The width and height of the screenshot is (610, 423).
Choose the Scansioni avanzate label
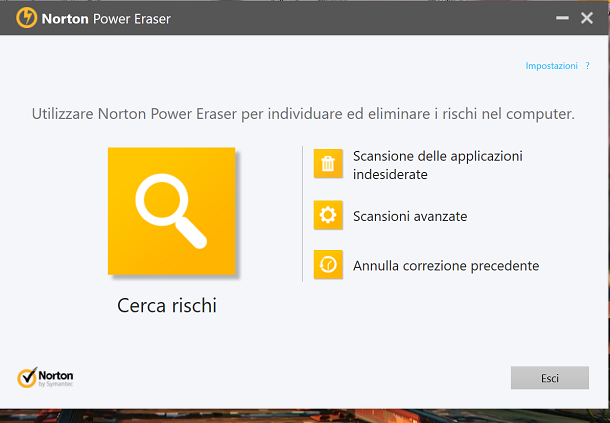click(410, 216)
